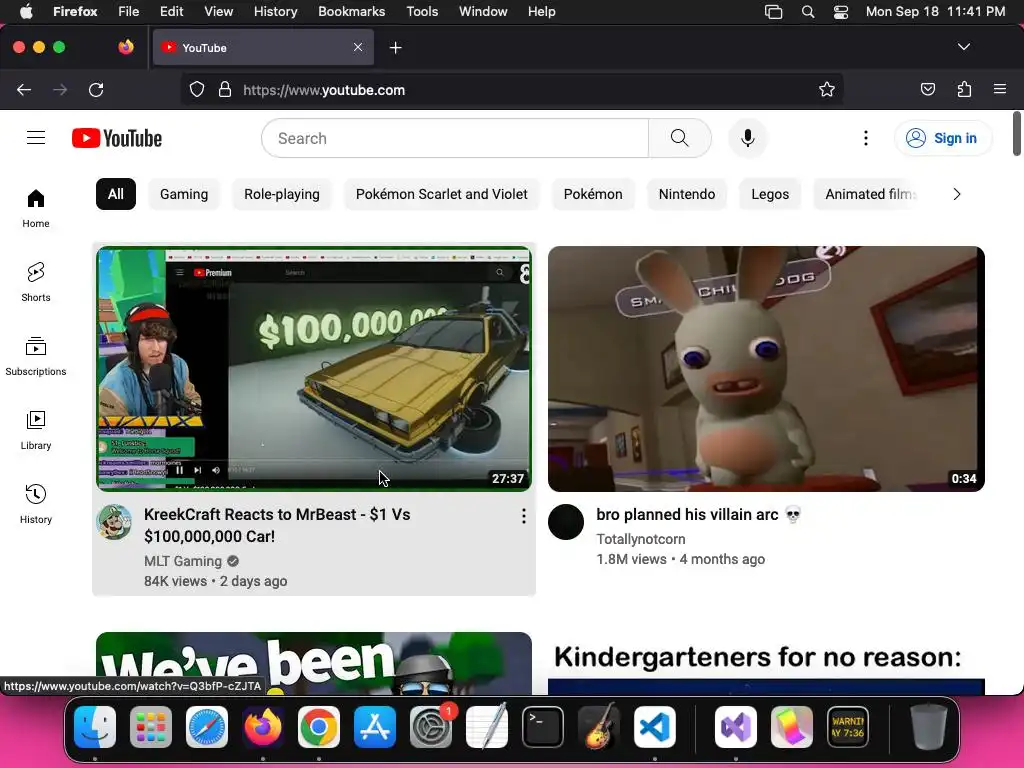Click the youtube.com address bar
This screenshot has height=768, width=1024.
pos(512,89)
